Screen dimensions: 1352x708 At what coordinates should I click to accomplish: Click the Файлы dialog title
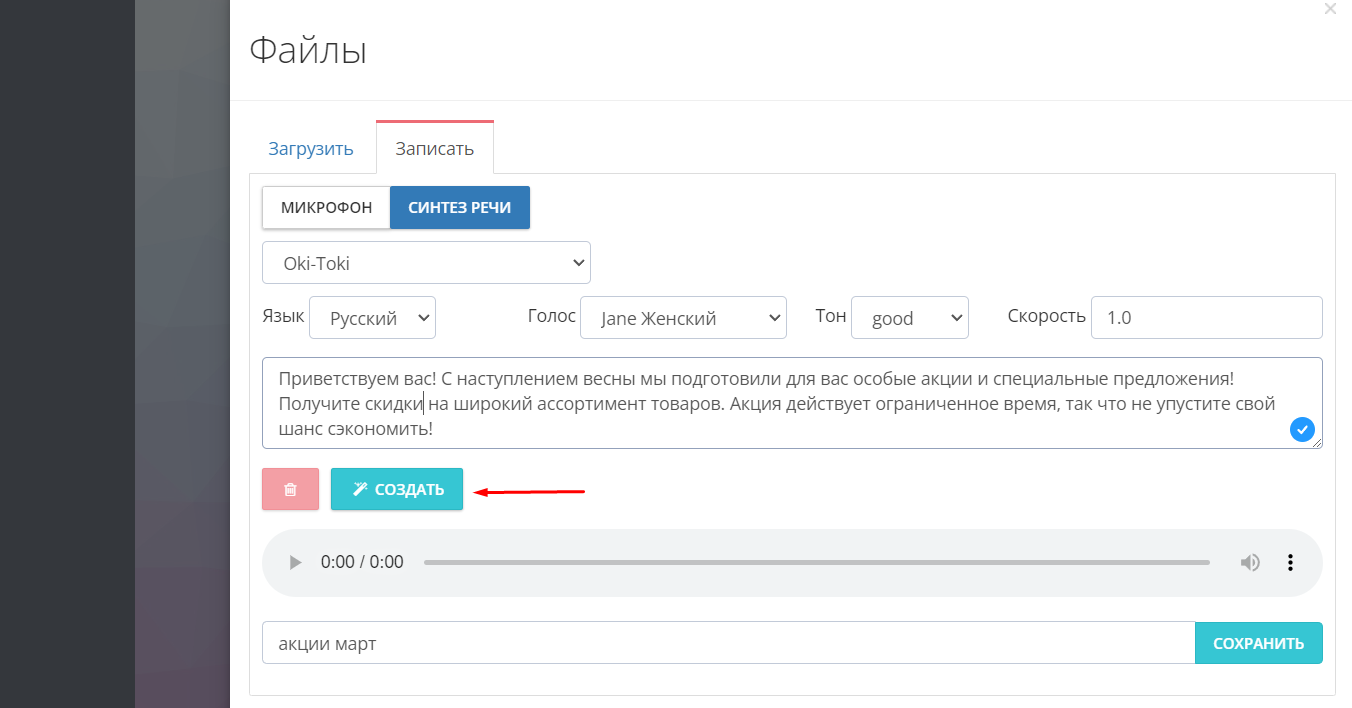tap(308, 50)
